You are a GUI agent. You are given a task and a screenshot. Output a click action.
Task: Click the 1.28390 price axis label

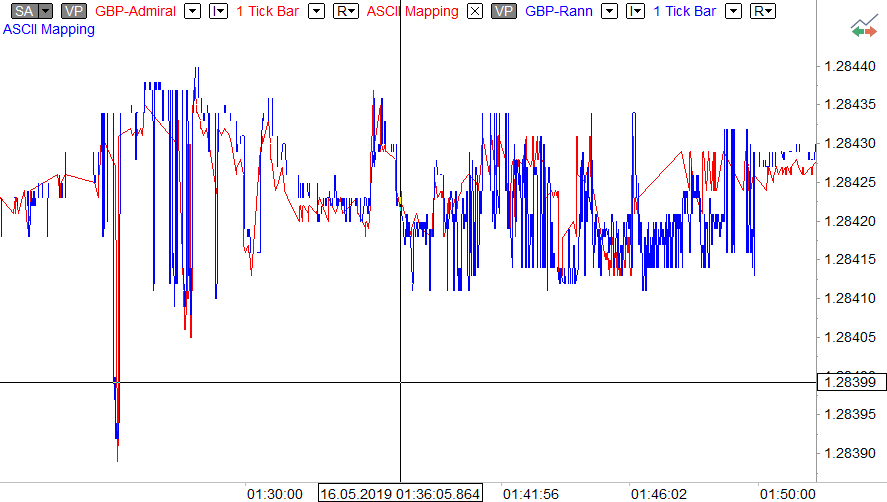click(850, 453)
